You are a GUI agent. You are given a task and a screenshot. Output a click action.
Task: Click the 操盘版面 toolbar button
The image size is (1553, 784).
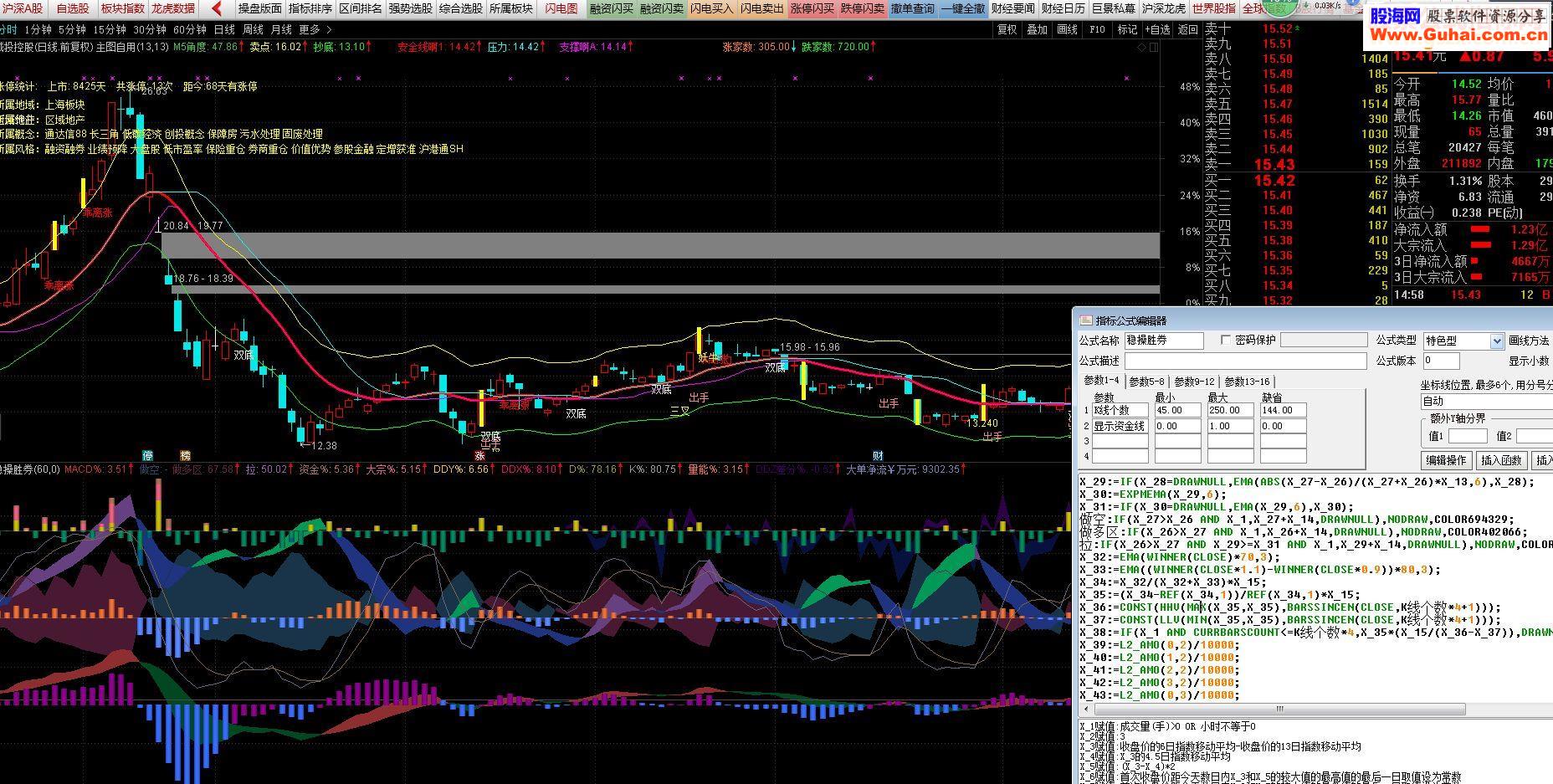point(260,8)
